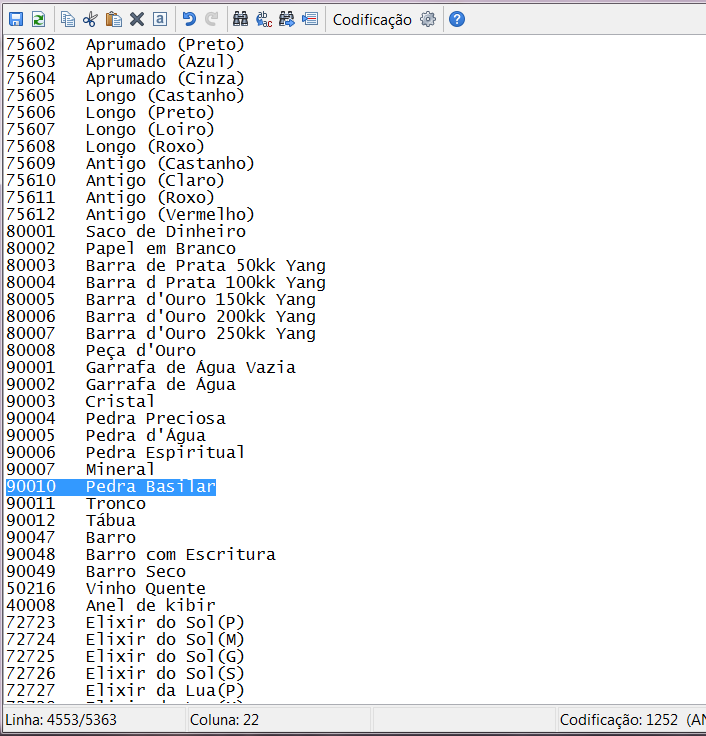Open Replace with the ab-ac icon
The width and height of the screenshot is (706, 736).
(x=264, y=19)
